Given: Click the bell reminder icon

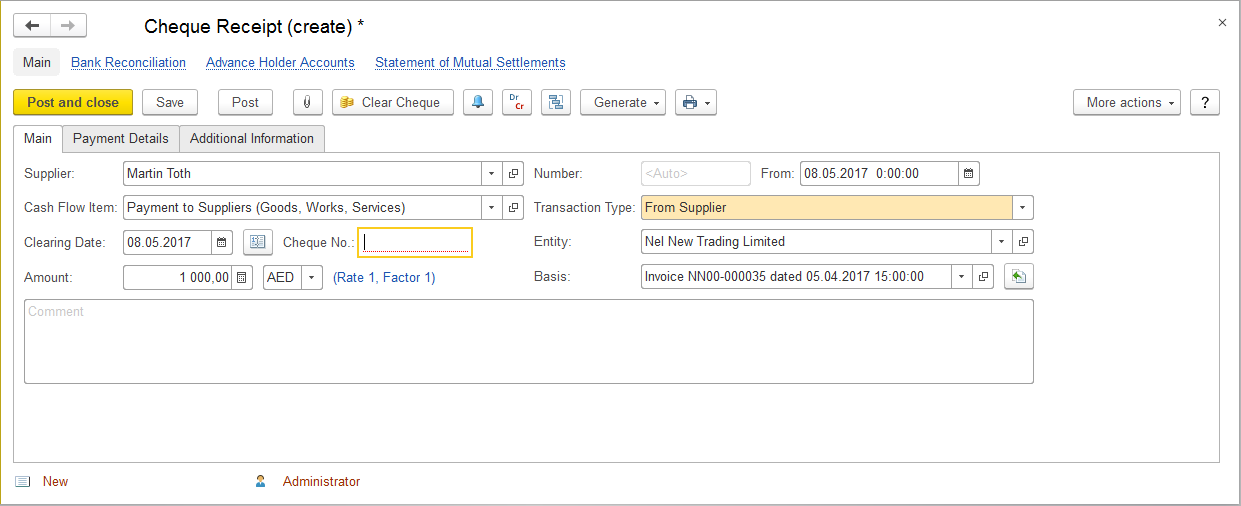Looking at the screenshot, I should tap(478, 102).
